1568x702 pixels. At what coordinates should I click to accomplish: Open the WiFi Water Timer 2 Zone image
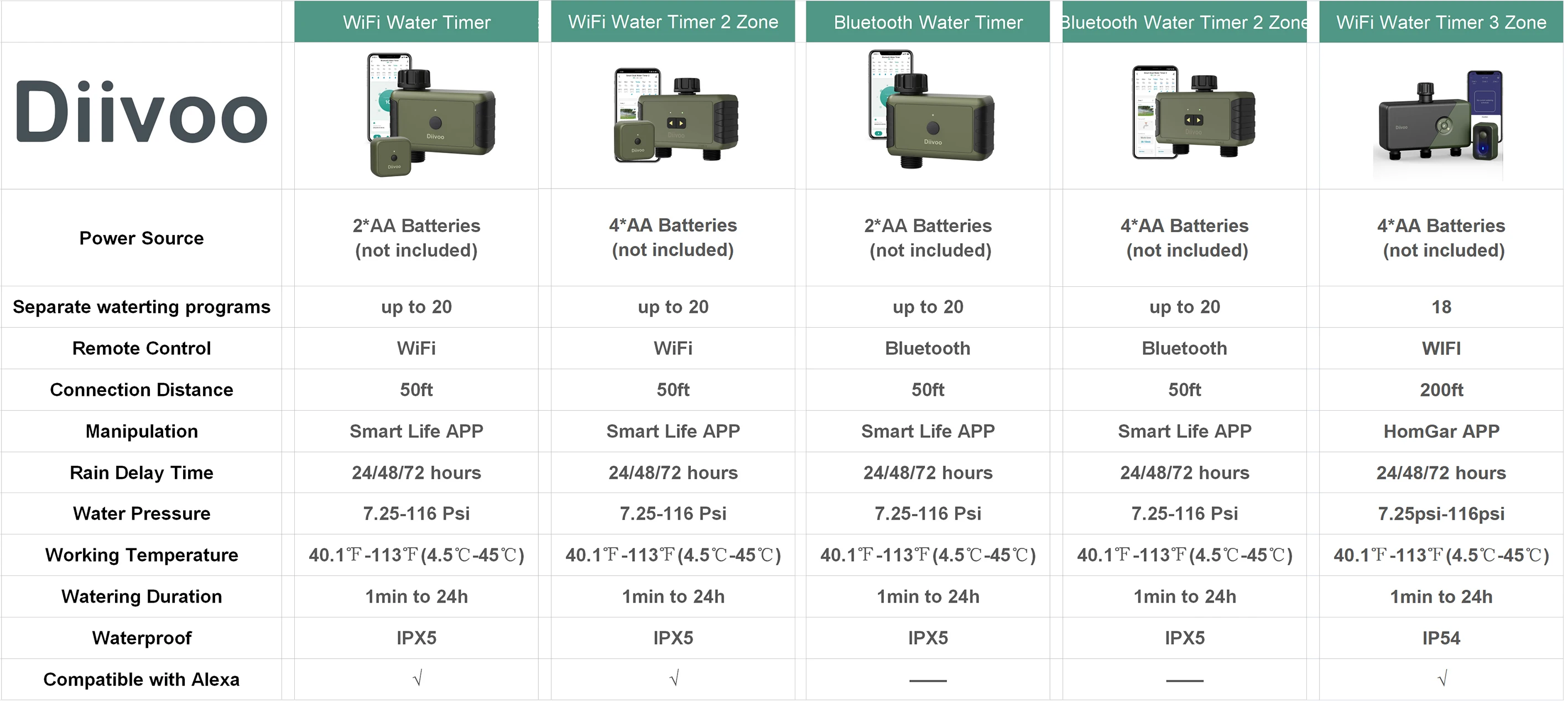coord(676,114)
